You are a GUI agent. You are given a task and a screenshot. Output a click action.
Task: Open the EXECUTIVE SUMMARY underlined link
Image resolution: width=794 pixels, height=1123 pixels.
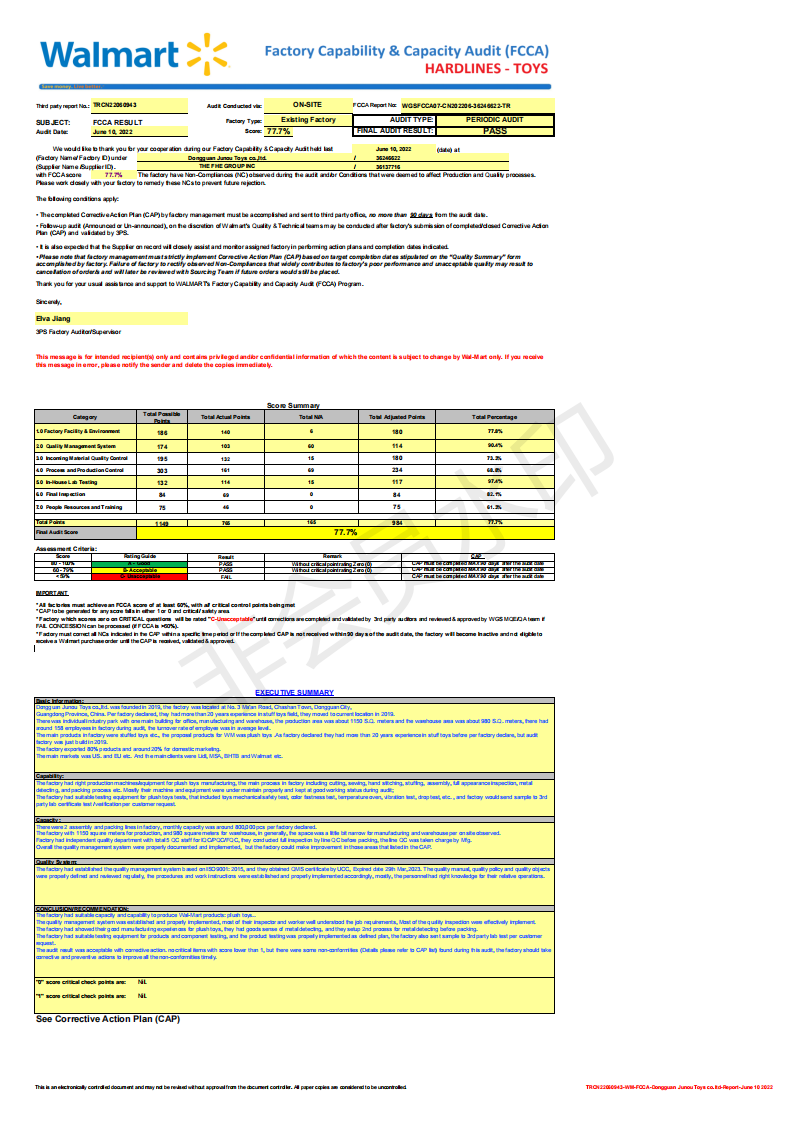point(294,693)
